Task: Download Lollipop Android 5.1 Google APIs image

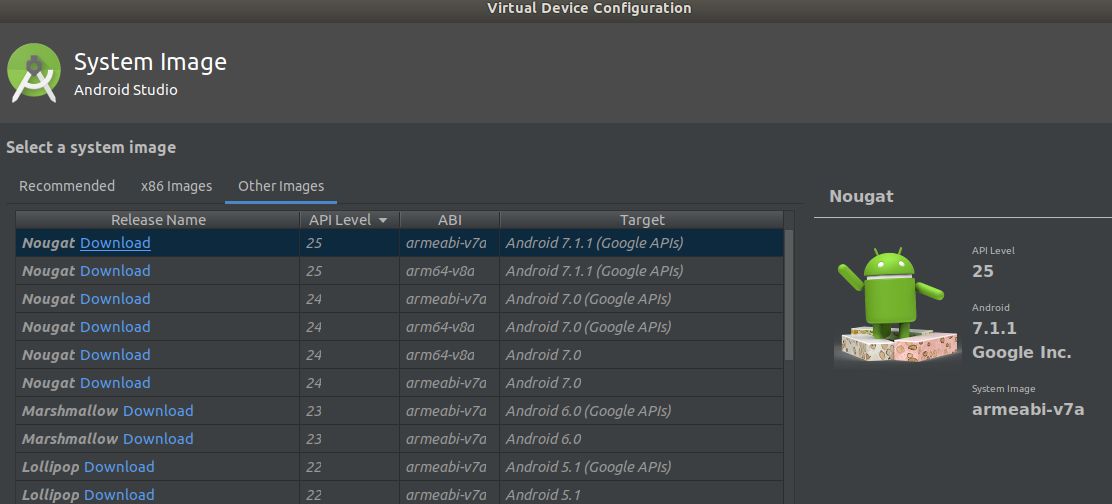Action: pos(119,467)
